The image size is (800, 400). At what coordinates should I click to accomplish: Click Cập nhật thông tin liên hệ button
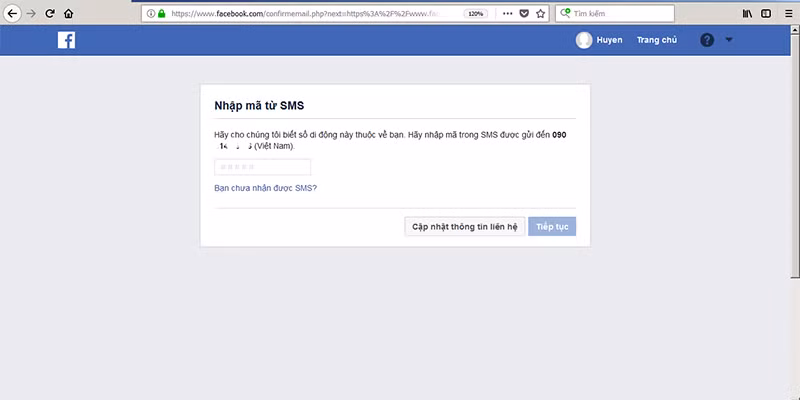tap(465, 227)
